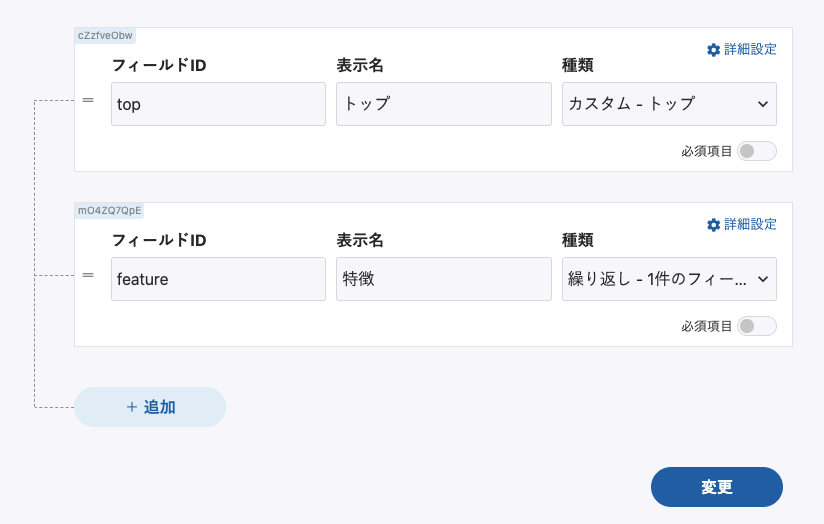The image size is (824, 524).
Task: Click drag handle icon for top field
Action: click(x=88, y=100)
